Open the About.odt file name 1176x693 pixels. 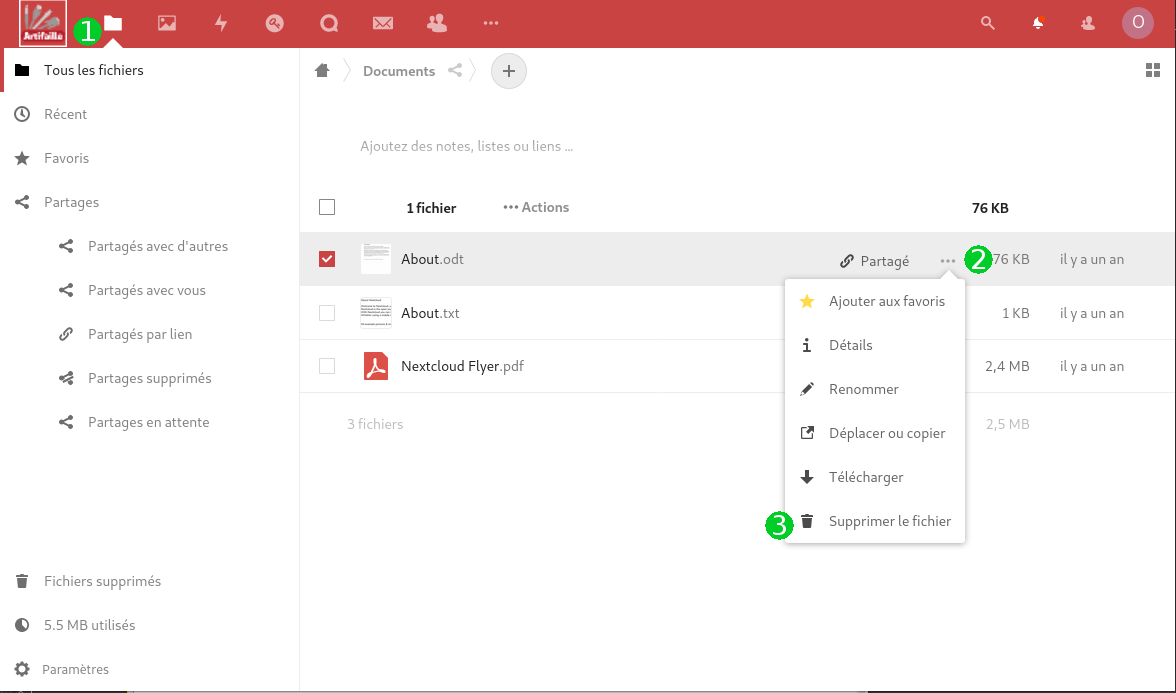(x=433, y=259)
